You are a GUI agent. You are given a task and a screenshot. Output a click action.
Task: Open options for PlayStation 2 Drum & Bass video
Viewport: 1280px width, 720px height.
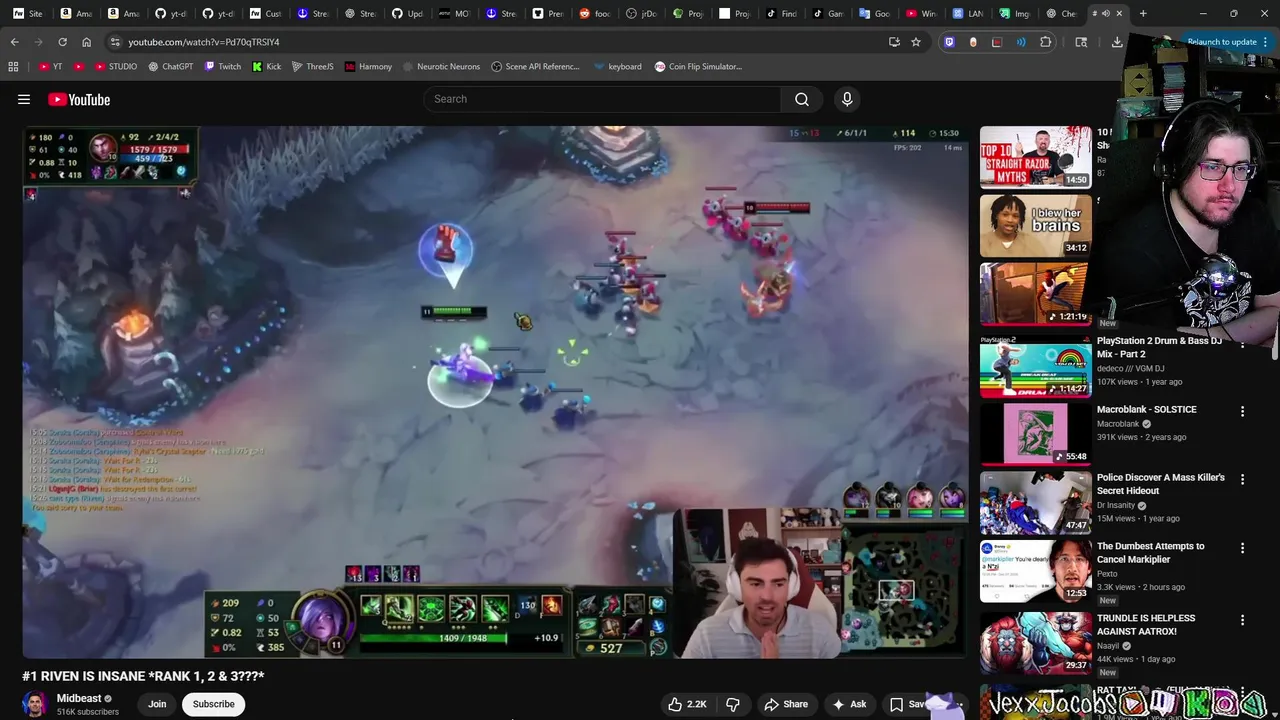tap(1242, 343)
